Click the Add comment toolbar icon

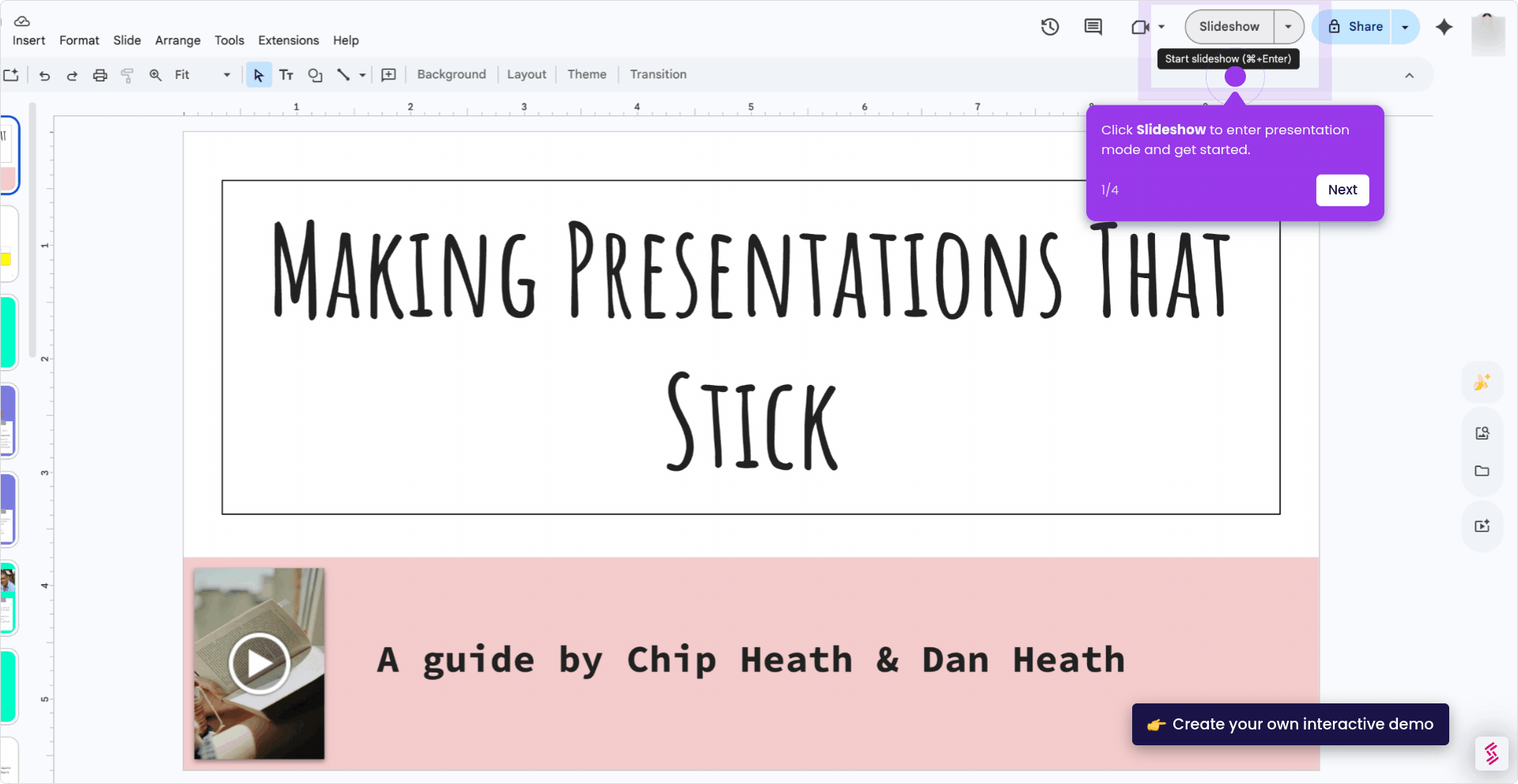click(389, 75)
